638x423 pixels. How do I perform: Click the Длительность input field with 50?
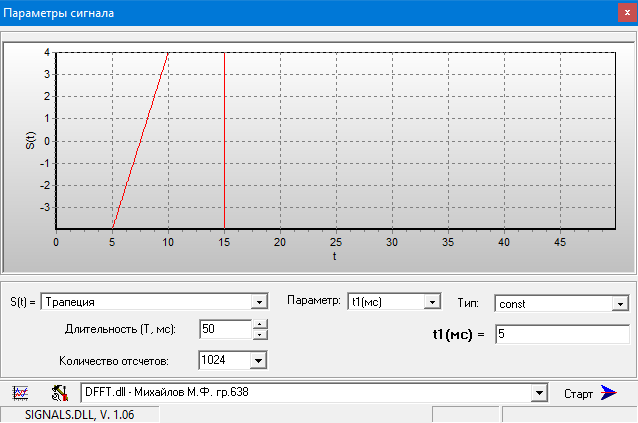pos(222,330)
